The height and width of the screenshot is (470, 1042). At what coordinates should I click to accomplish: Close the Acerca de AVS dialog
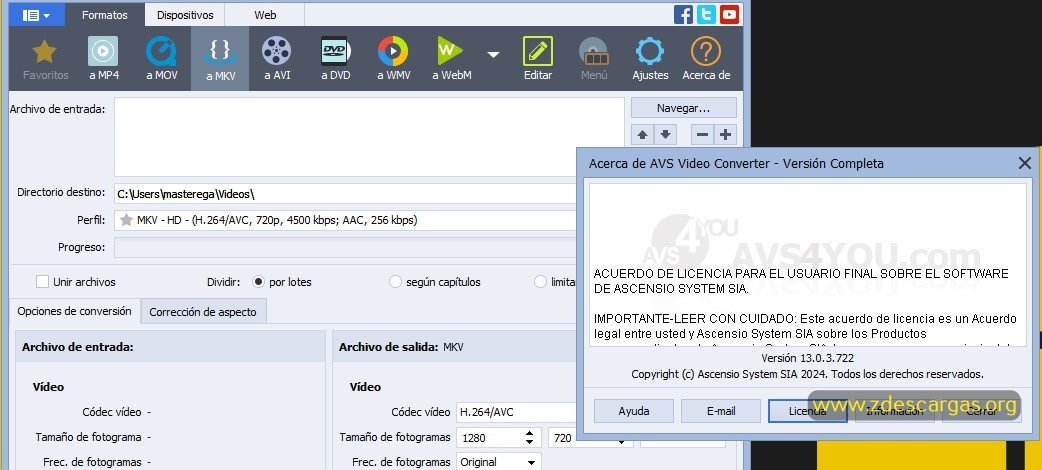click(x=1025, y=163)
